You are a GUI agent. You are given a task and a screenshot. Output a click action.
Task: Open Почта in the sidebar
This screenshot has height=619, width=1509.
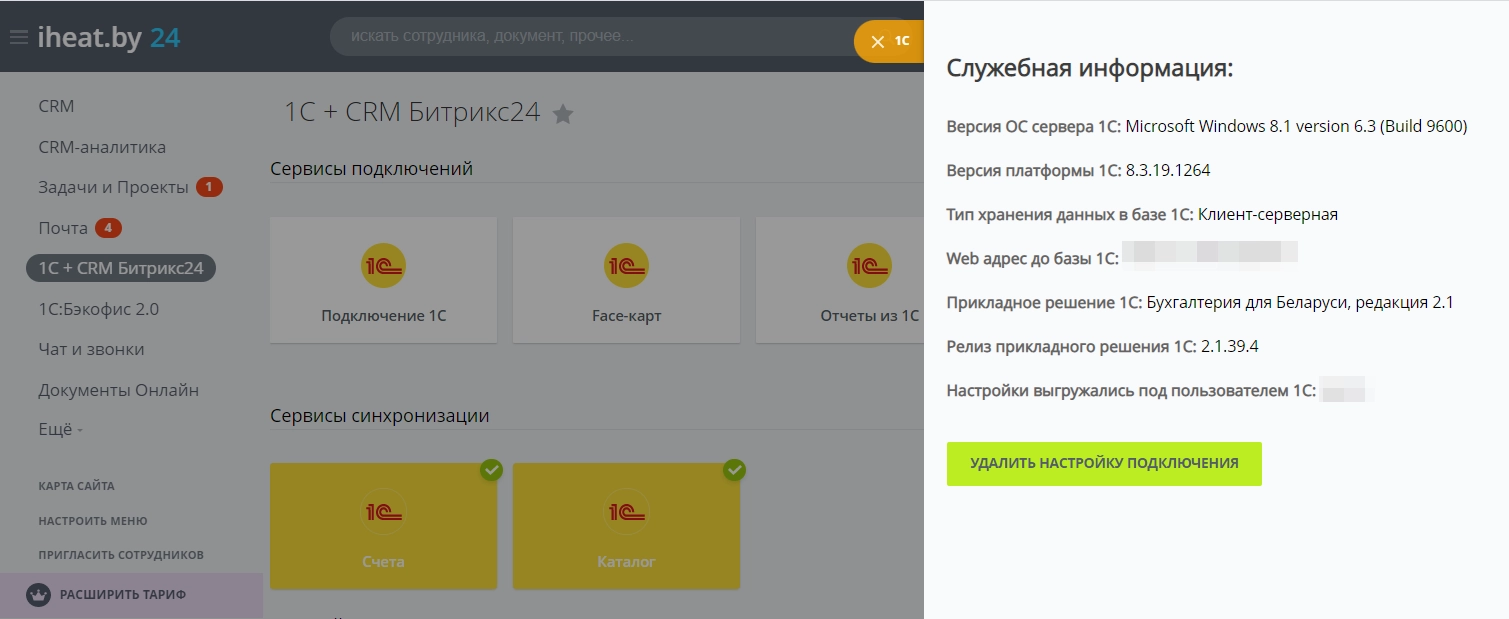tap(63, 228)
